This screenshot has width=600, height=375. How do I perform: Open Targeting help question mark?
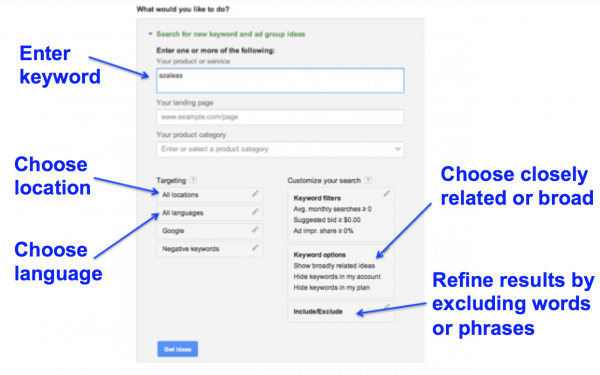coord(193,180)
